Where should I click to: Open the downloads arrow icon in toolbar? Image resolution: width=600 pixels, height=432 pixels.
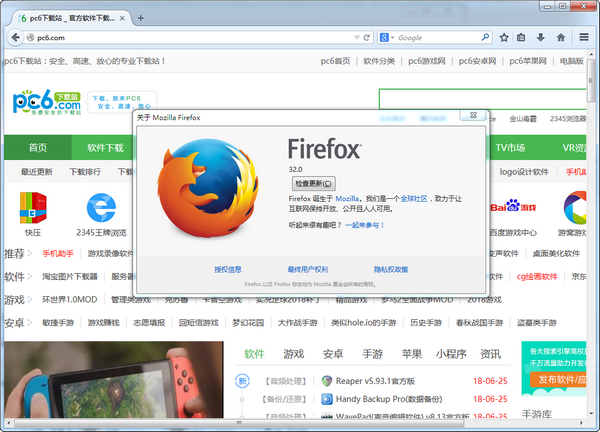[x=541, y=37]
